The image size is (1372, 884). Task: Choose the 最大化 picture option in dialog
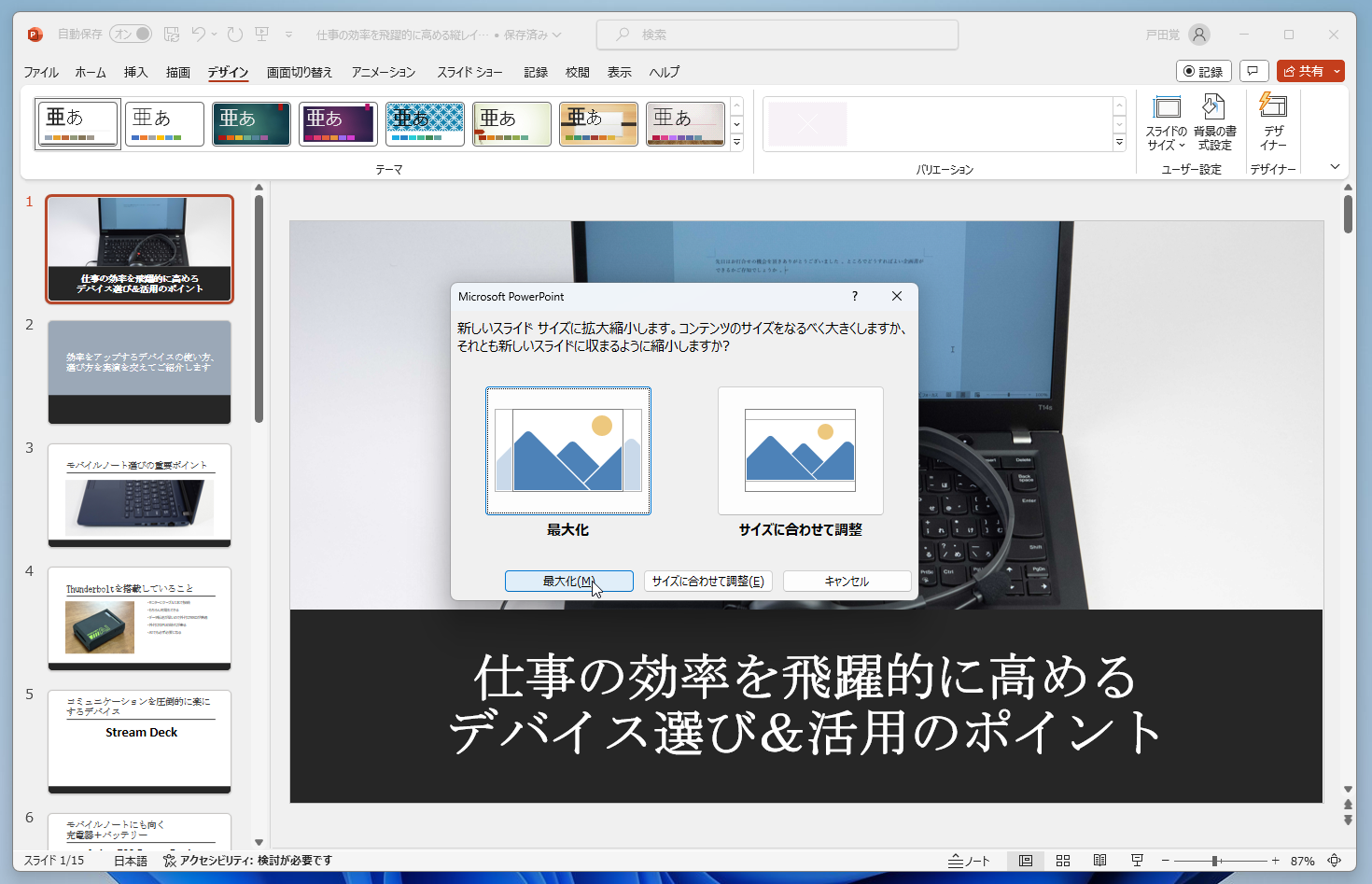[568, 451]
